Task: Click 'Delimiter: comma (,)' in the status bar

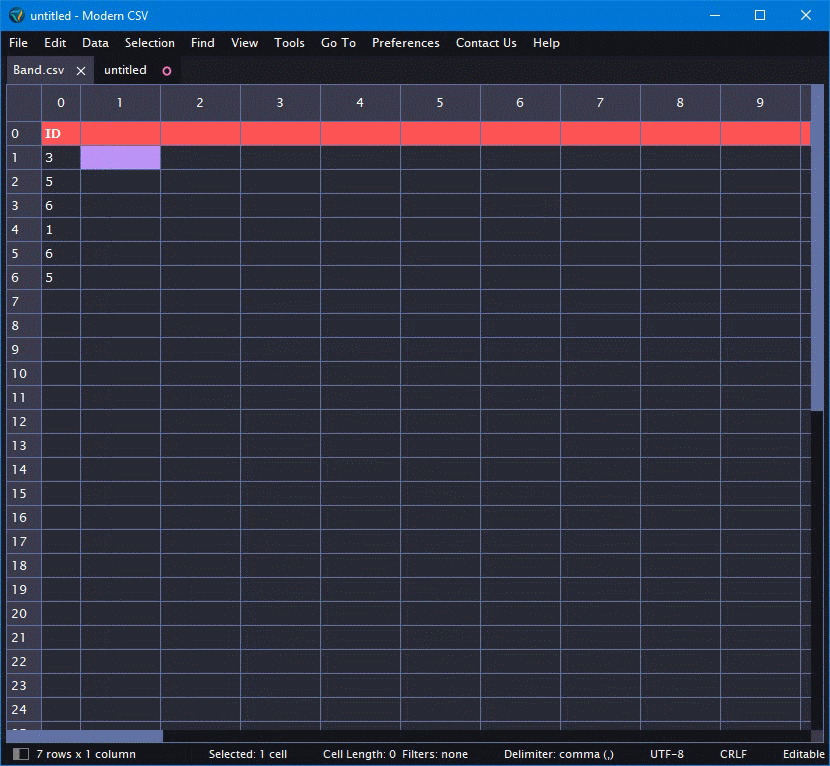Action: click(560, 754)
